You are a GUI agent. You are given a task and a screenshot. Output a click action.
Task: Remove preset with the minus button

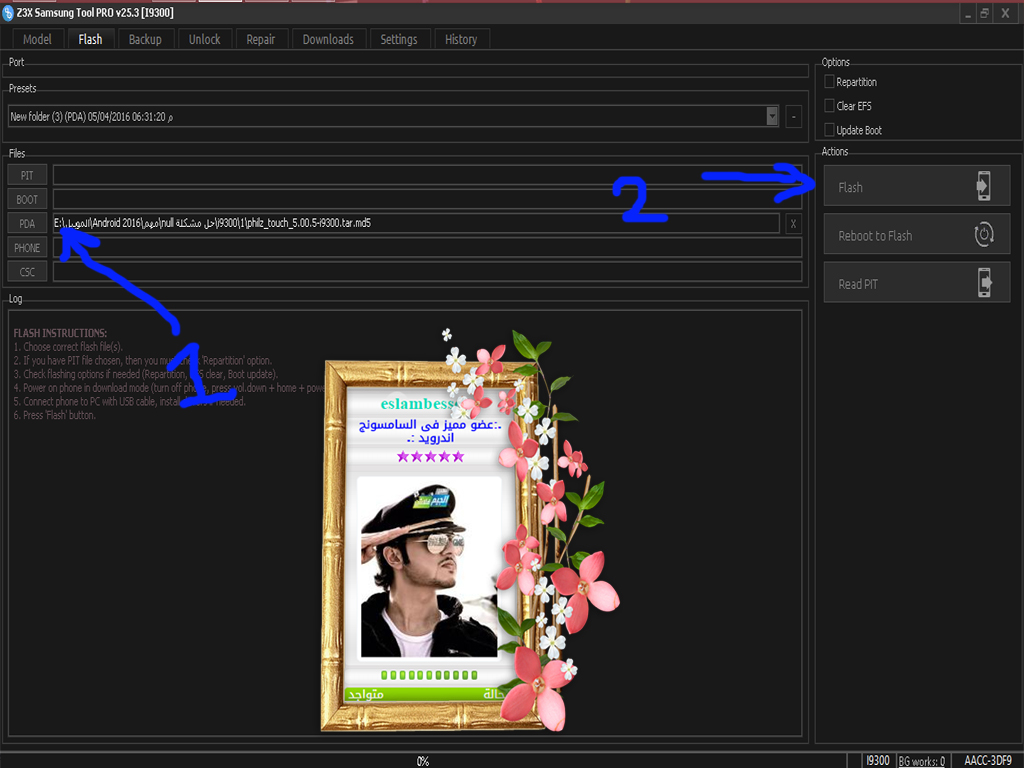click(793, 117)
